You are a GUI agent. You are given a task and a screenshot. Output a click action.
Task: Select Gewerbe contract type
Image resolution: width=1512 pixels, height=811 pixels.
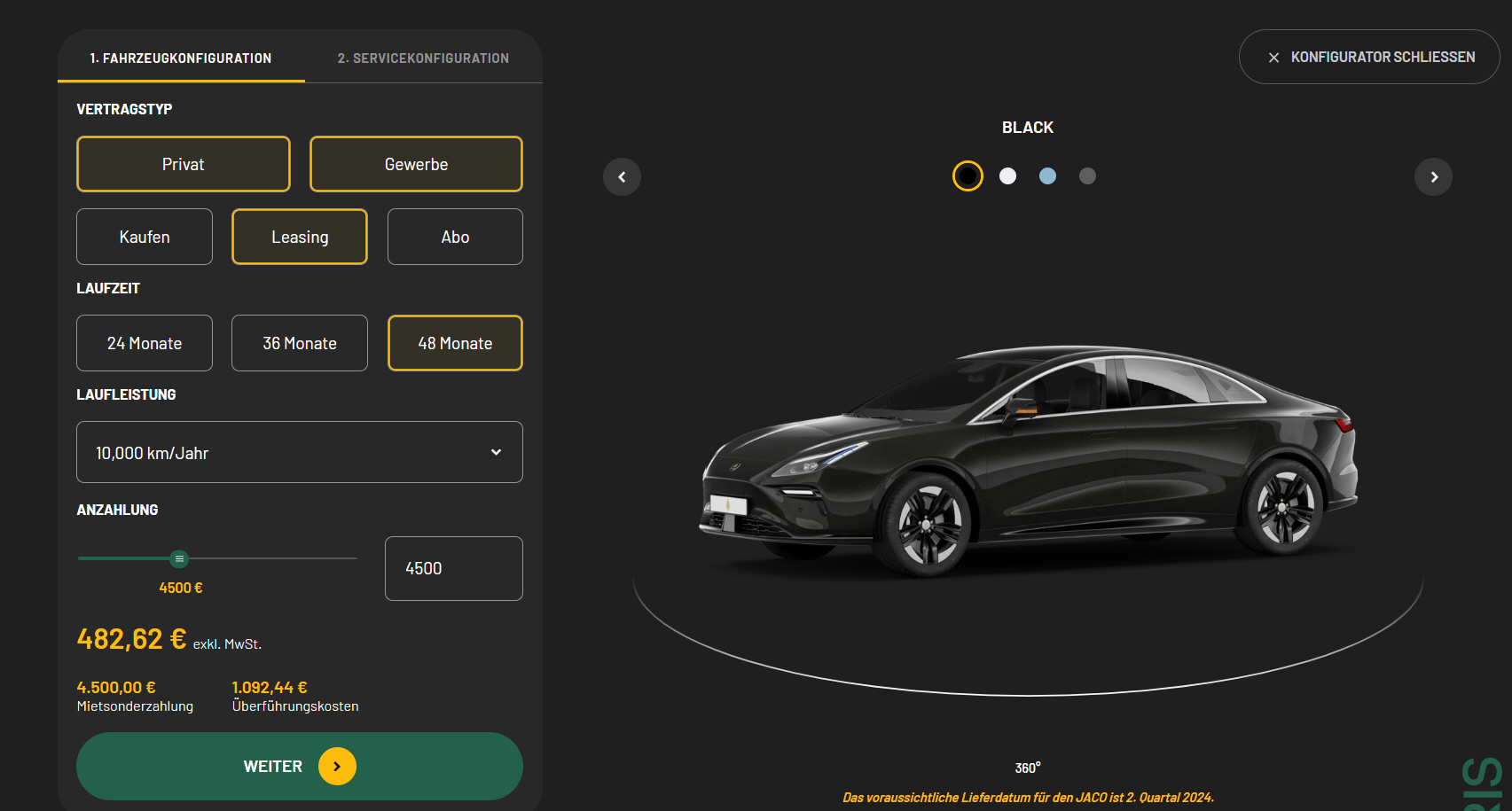tap(416, 164)
